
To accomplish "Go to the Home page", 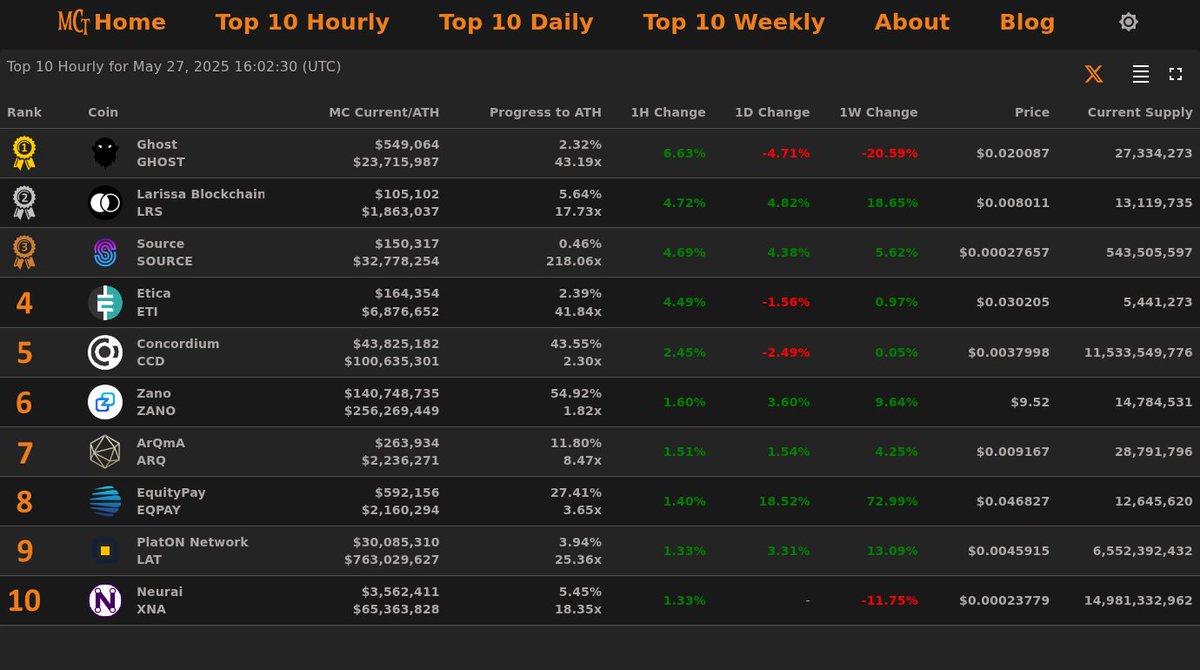I will point(130,22).
